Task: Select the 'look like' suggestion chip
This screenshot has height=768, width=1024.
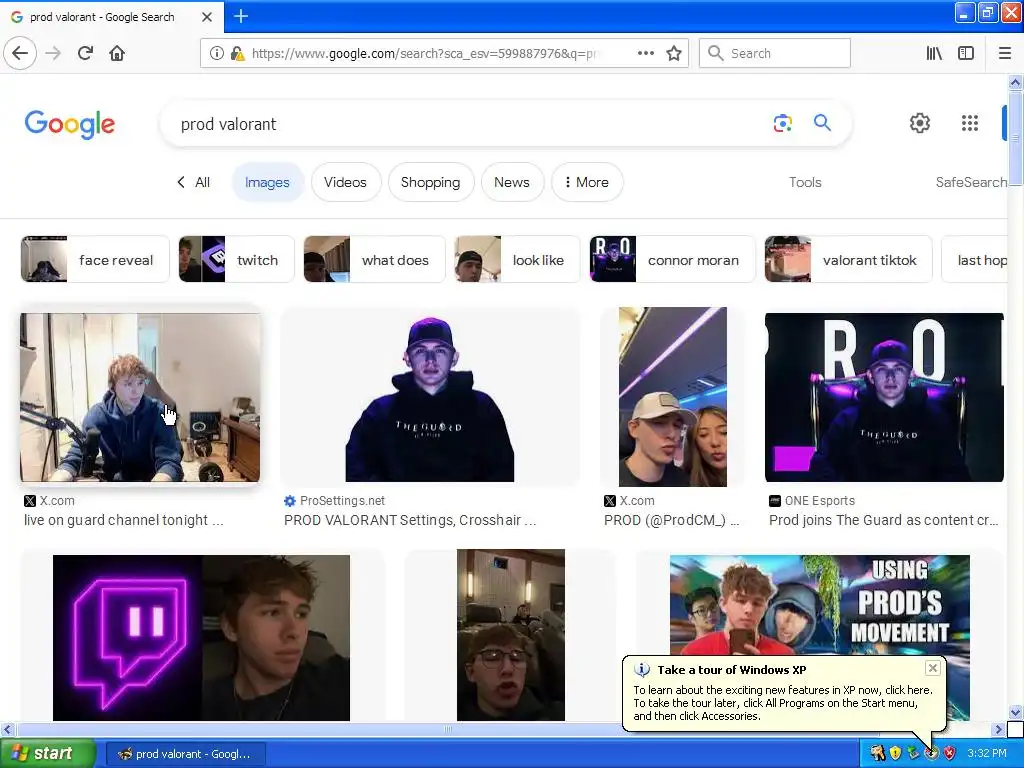Action: [x=517, y=259]
